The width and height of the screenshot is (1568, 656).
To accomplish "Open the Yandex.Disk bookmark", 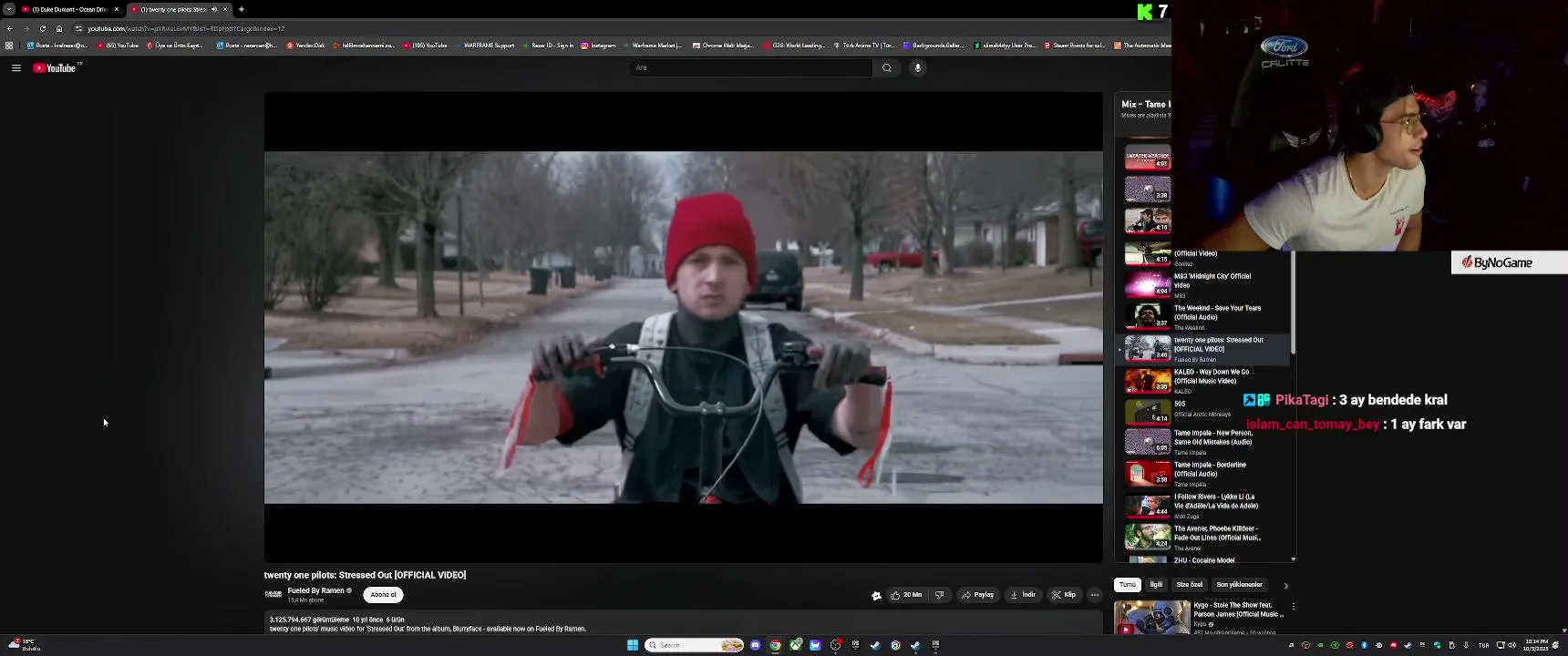I will coord(305,46).
